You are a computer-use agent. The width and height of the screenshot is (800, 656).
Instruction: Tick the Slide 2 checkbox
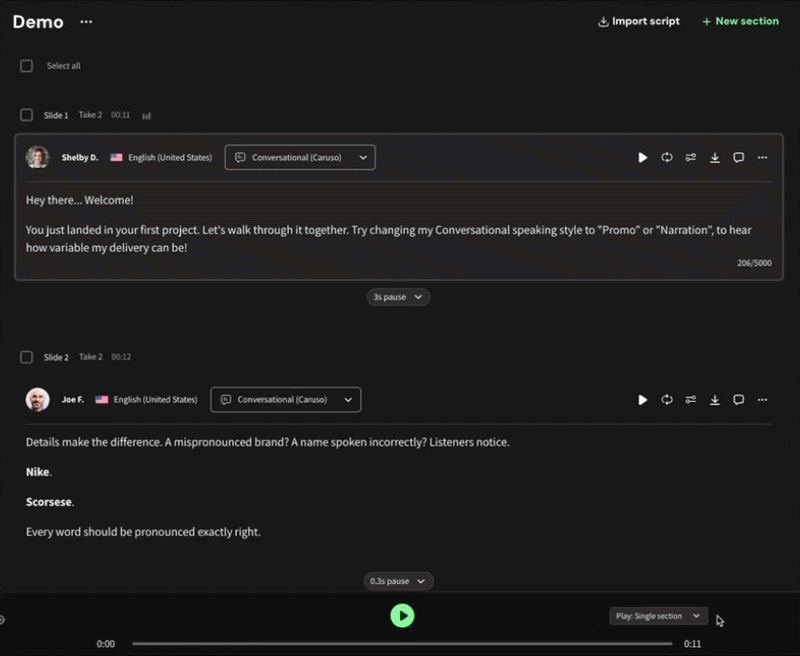[27, 357]
